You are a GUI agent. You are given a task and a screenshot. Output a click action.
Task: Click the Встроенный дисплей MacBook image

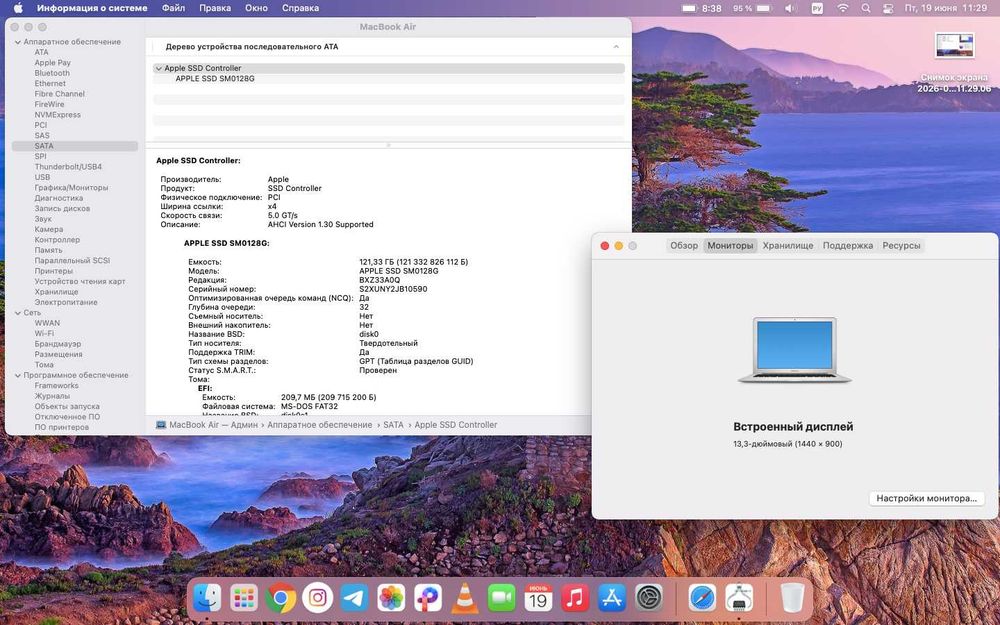click(794, 350)
